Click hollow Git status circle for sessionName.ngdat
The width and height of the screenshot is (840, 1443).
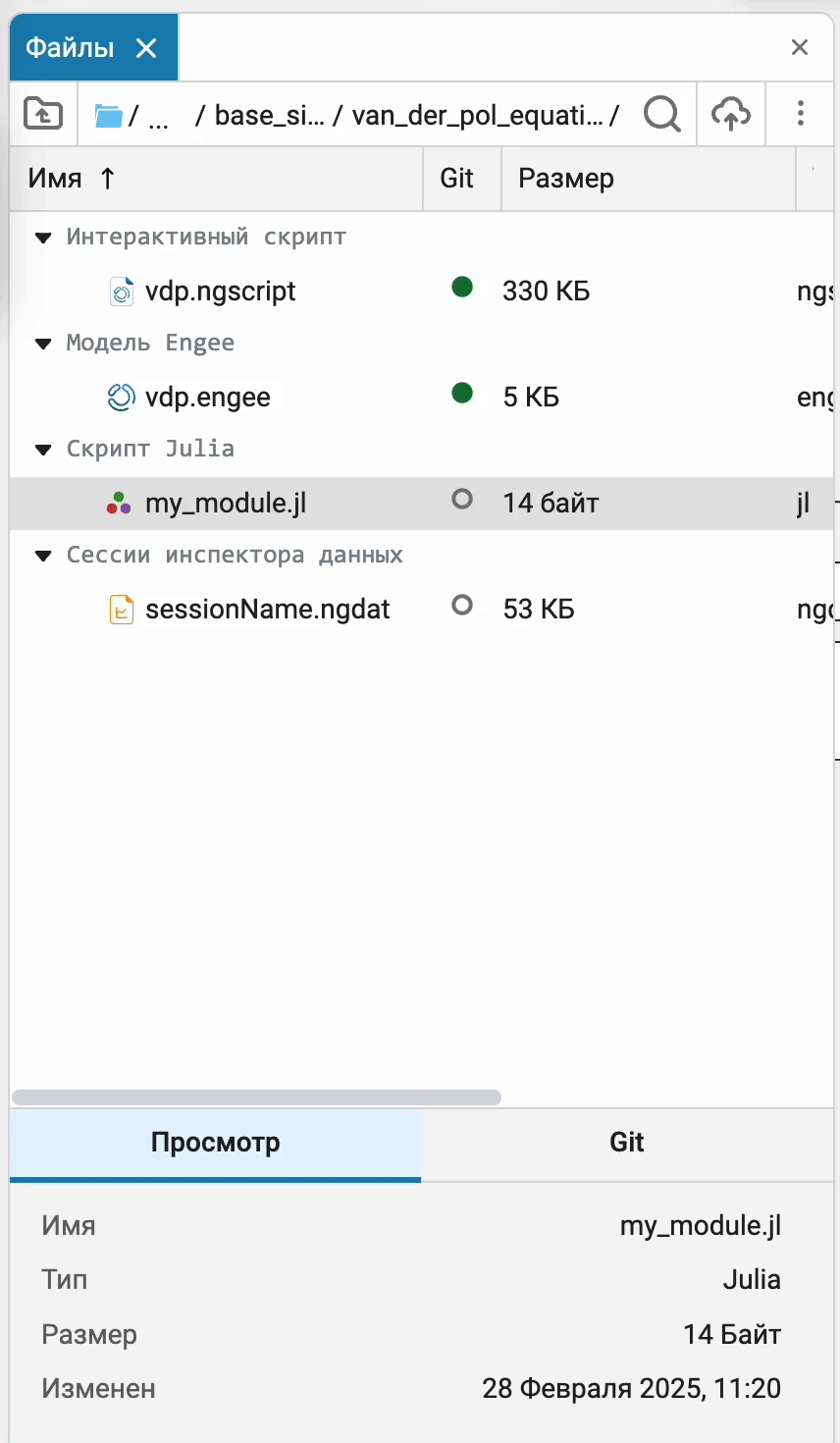[x=462, y=605]
